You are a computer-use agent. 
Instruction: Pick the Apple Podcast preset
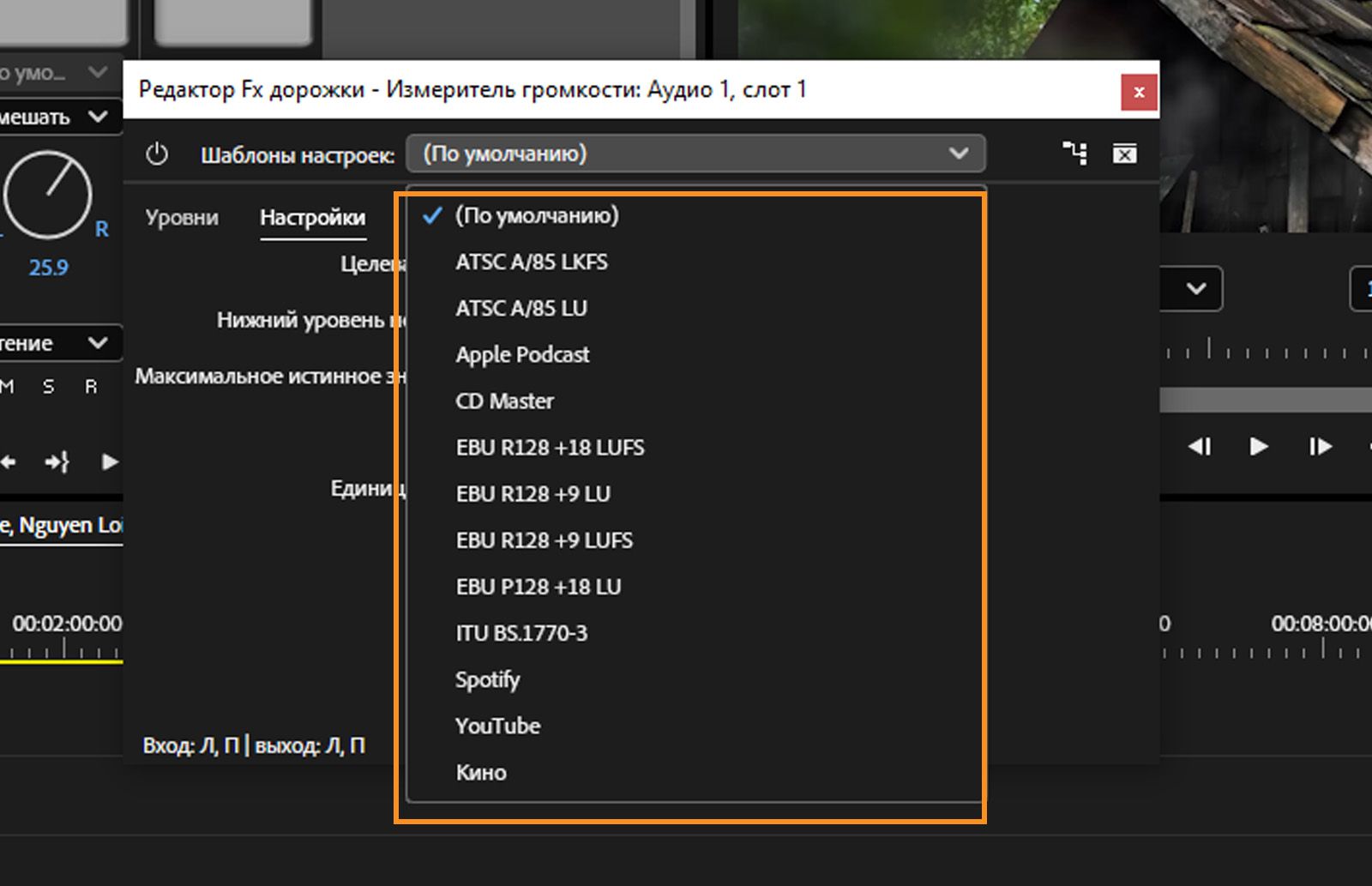pos(522,354)
